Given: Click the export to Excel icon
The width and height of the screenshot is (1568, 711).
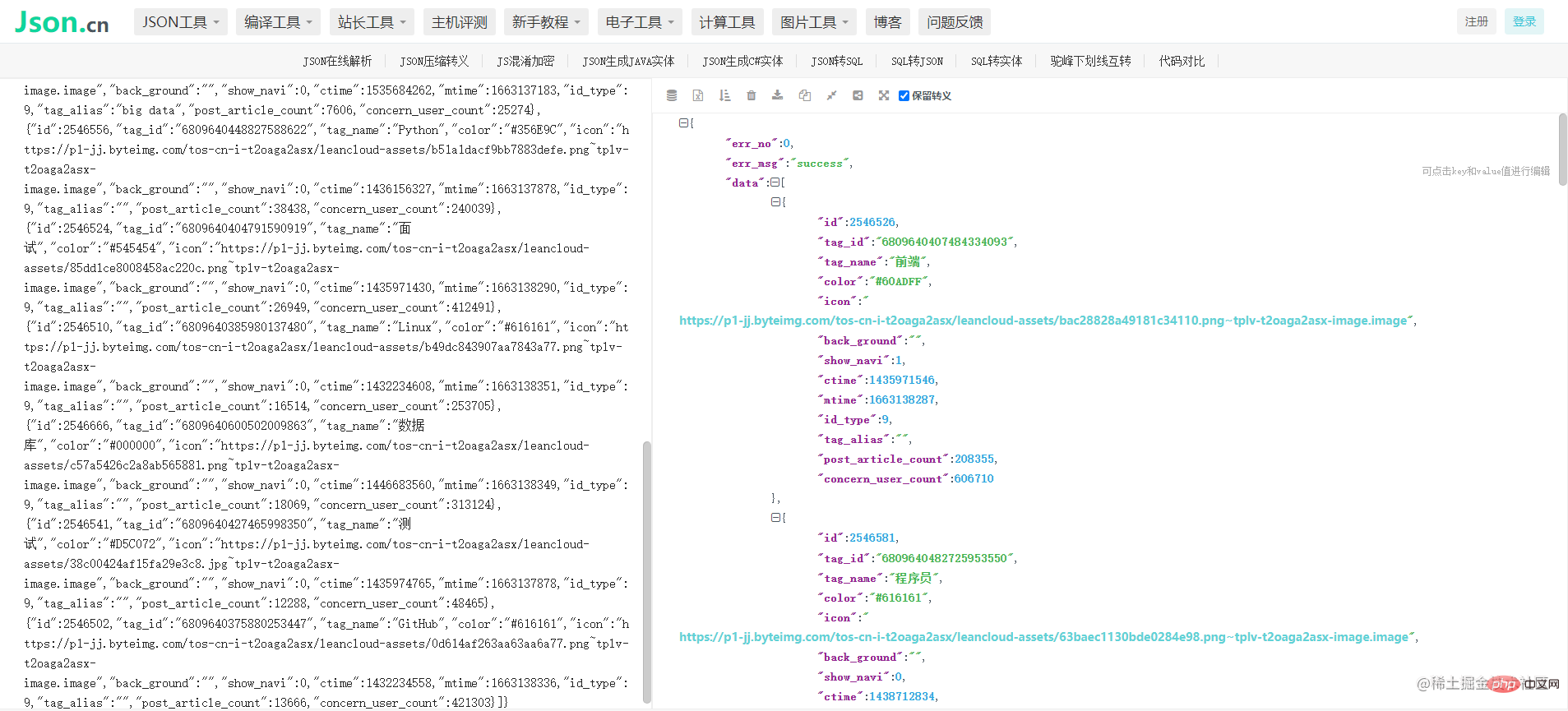Looking at the screenshot, I should click(x=698, y=95).
